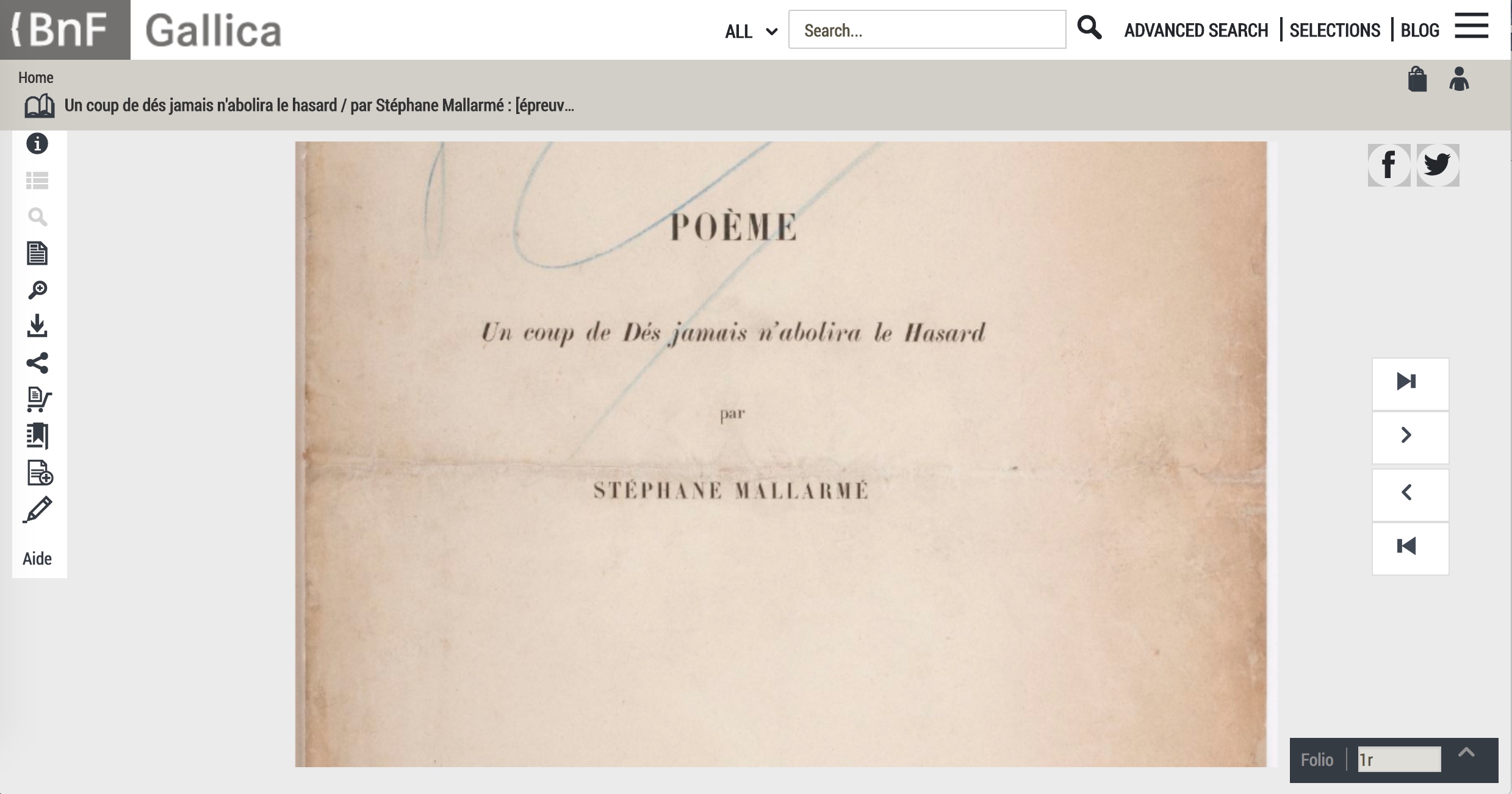Expand the ALL search scope dropdown
This screenshot has width=1512, height=794.
pyautogui.click(x=751, y=31)
